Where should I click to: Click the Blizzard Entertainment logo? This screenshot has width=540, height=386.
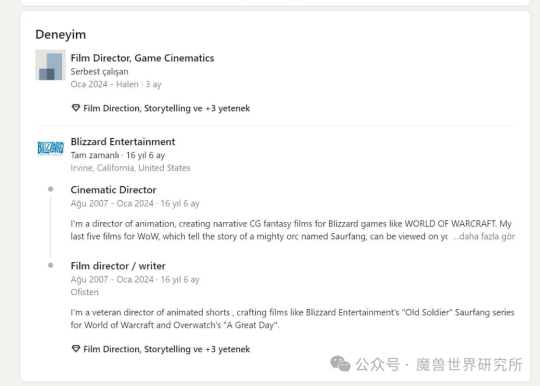pos(50,148)
